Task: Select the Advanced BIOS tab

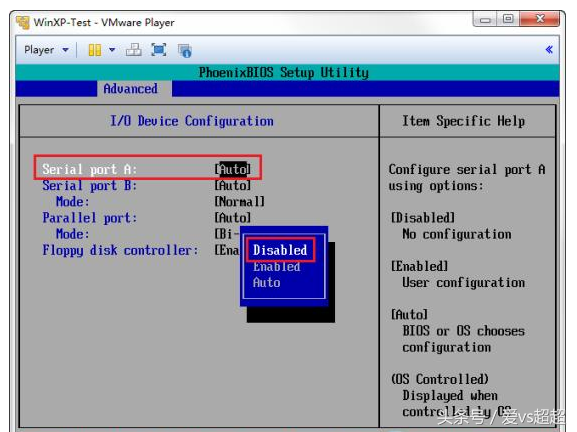Action: [x=131, y=89]
